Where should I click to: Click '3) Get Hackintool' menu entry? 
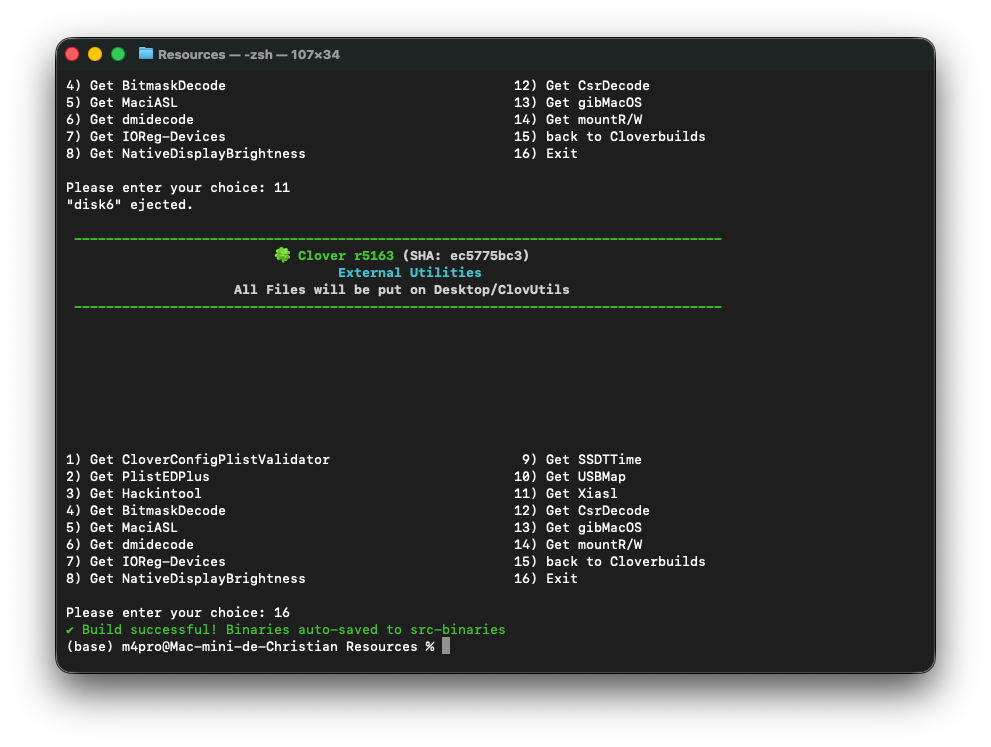coord(133,494)
